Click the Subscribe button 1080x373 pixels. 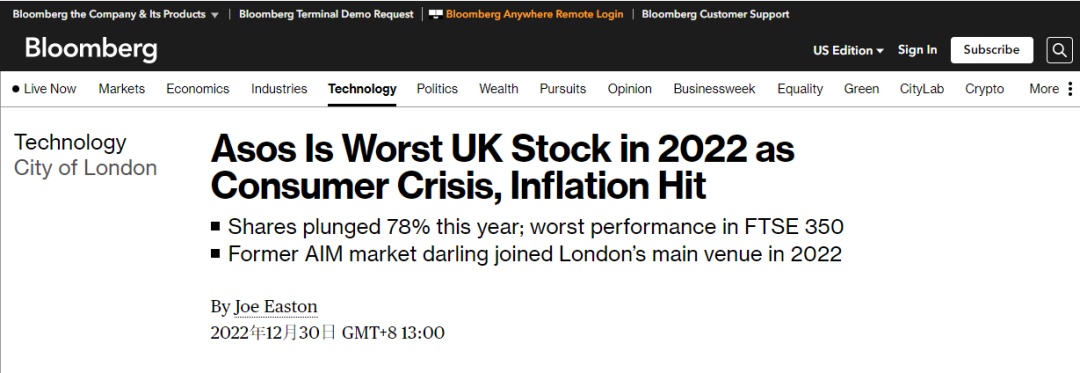(992, 50)
